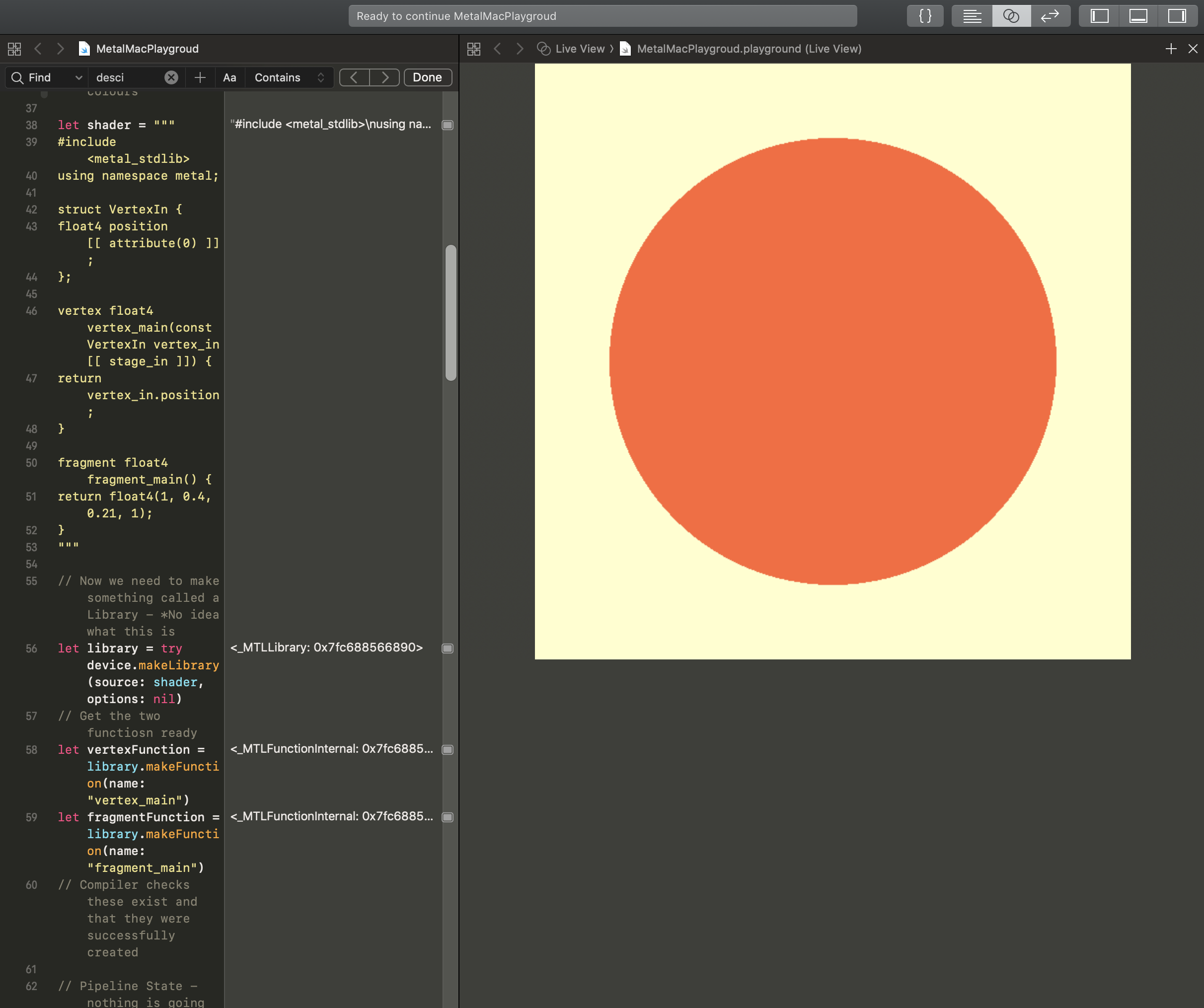1204x1008 pixels.
Task: Go back in left editor history
Action: [x=38, y=49]
